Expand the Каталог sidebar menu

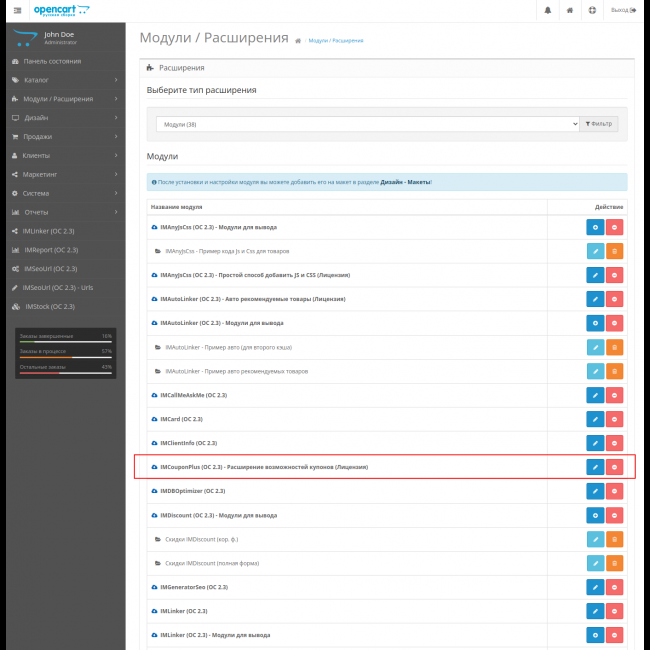click(x=62, y=80)
